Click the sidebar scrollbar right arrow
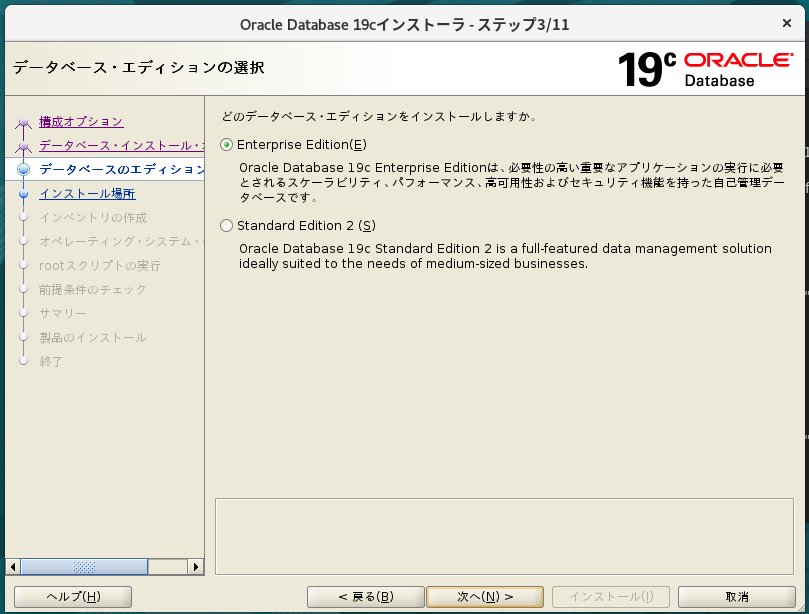Viewport: 809px width, 614px height. coord(196,567)
